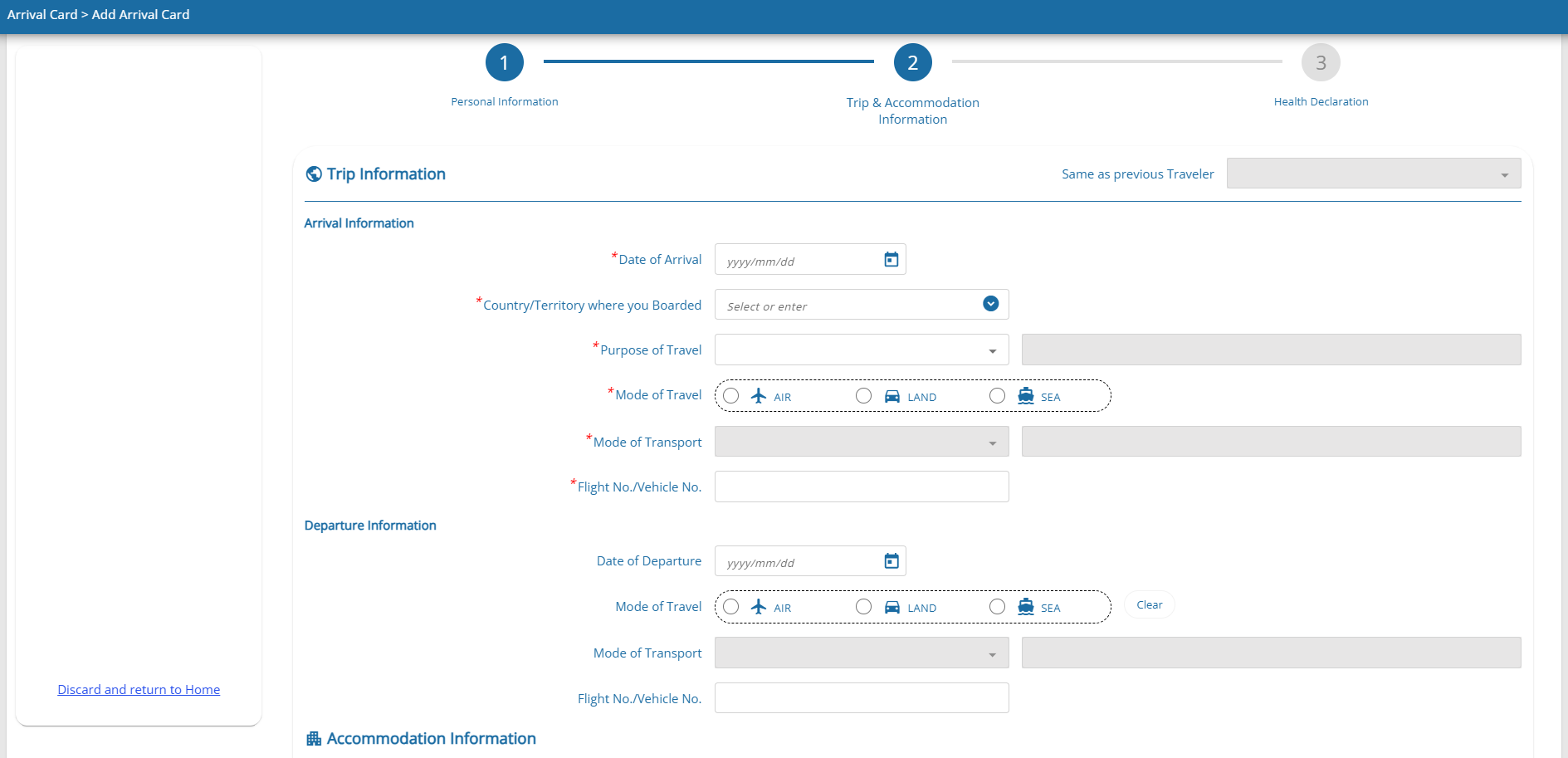Open the Date of Arrival calendar icon
This screenshot has height=758, width=1568.
(891, 260)
